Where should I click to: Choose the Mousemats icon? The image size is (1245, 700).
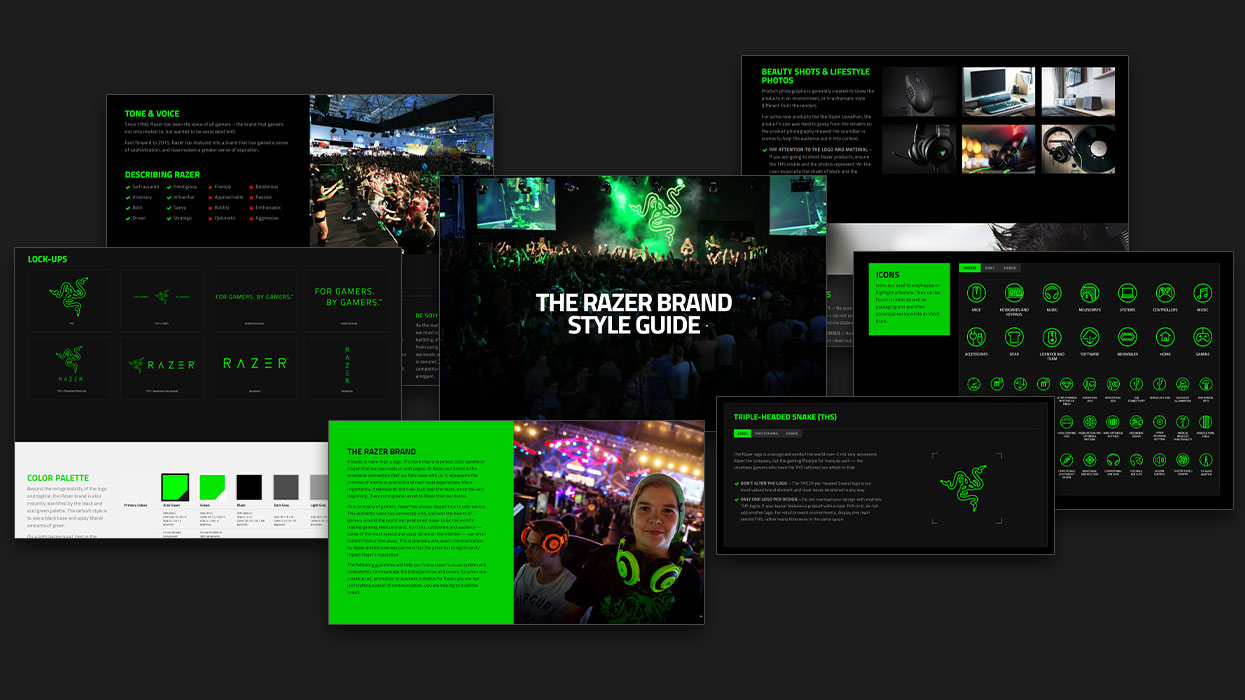(x=1089, y=293)
